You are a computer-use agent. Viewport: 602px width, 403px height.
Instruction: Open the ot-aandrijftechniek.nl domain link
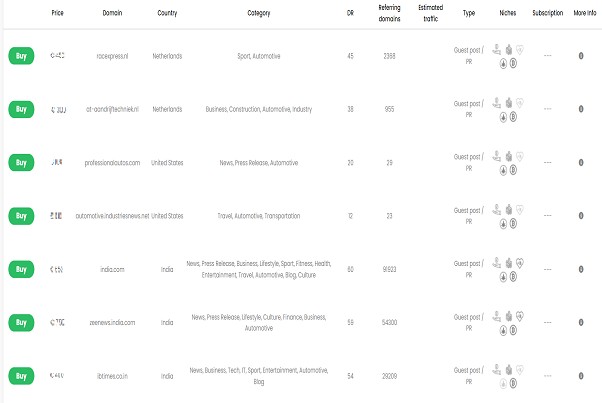112,109
